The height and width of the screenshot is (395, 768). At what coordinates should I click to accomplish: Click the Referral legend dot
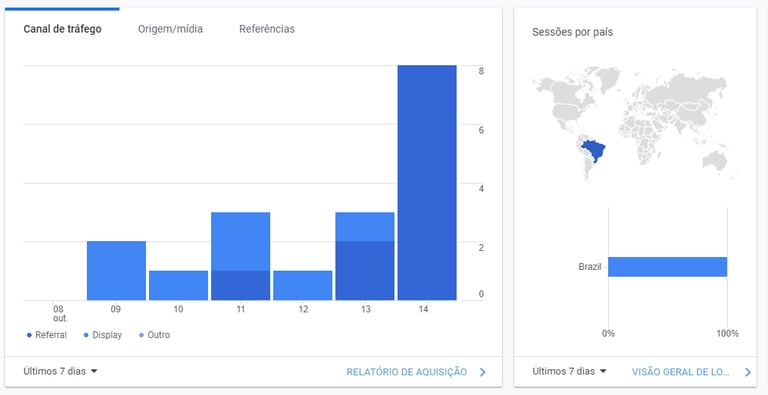pyautogui.click(x=29, y=335)
